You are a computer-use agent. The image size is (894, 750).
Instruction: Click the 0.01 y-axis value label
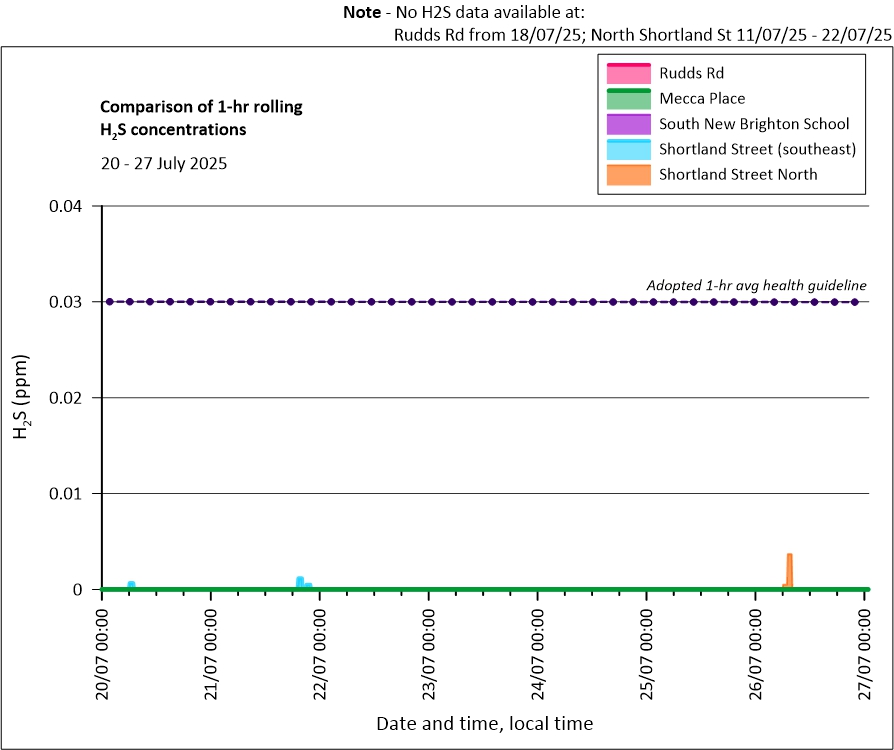pyautogui.click(x=69, y=493)
